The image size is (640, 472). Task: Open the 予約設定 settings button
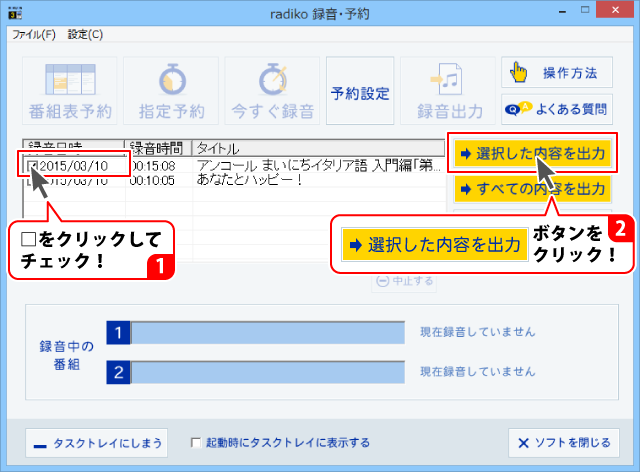pyautogui.click(x=360, y=91)
